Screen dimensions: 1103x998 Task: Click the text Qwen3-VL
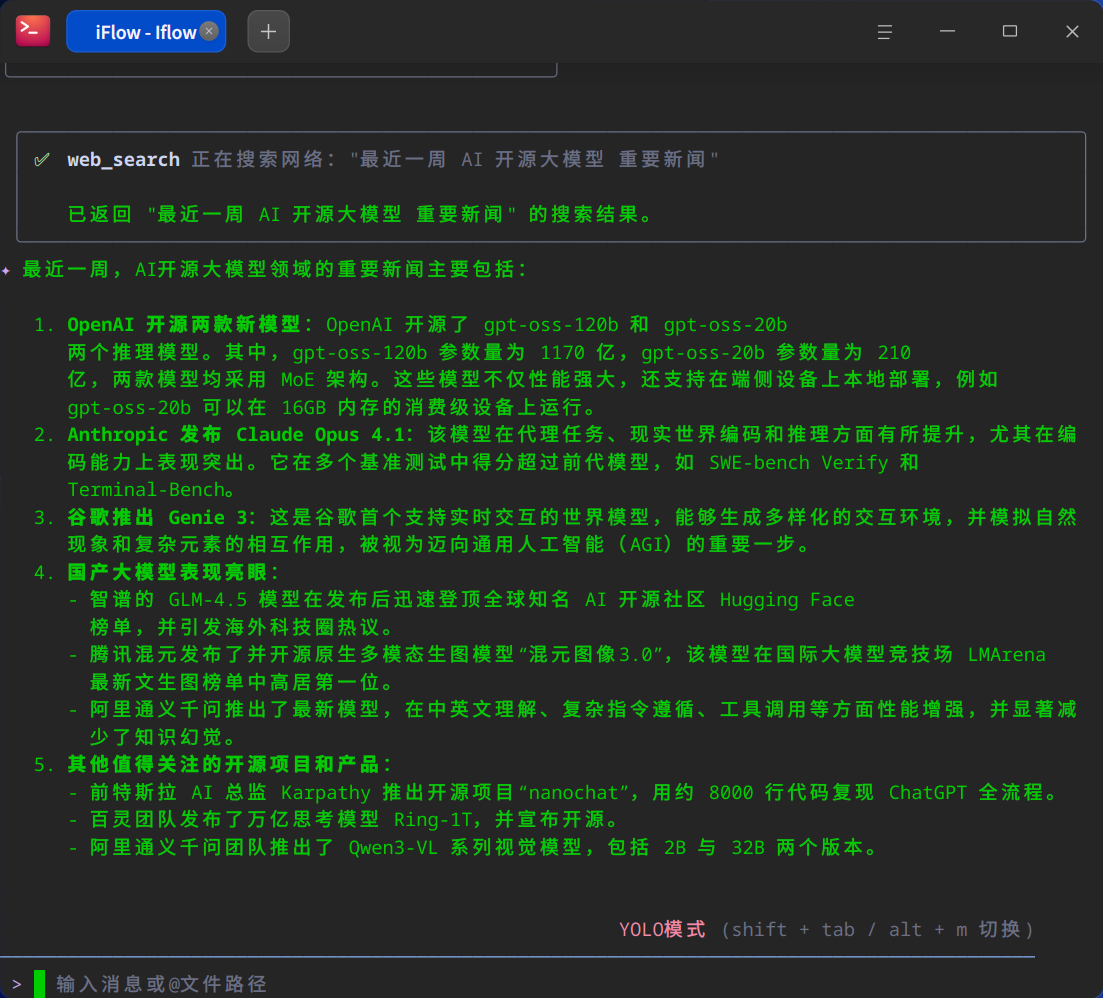393,847
